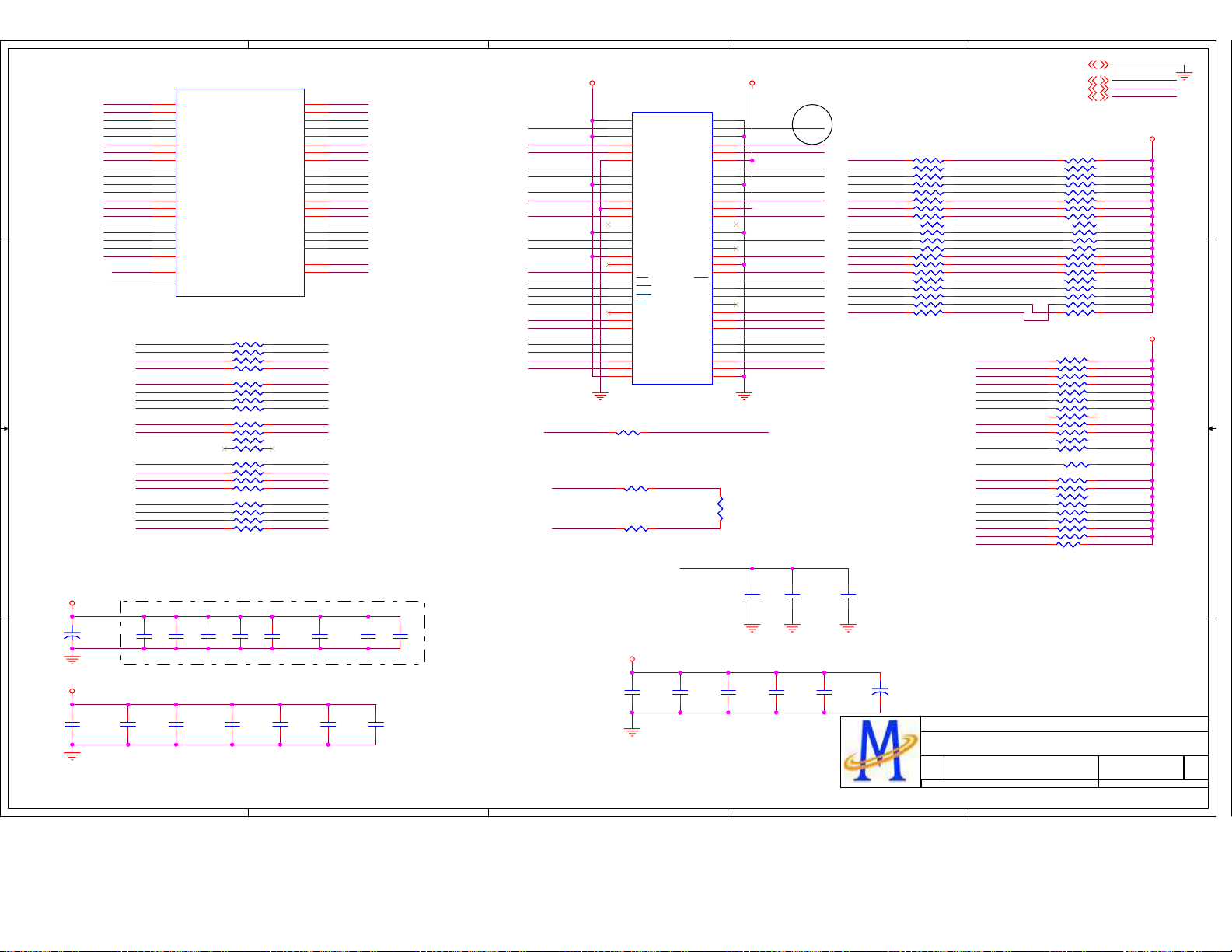
Task: Select the lone vertical resistor symbol
Action: [x=721, y=509]
